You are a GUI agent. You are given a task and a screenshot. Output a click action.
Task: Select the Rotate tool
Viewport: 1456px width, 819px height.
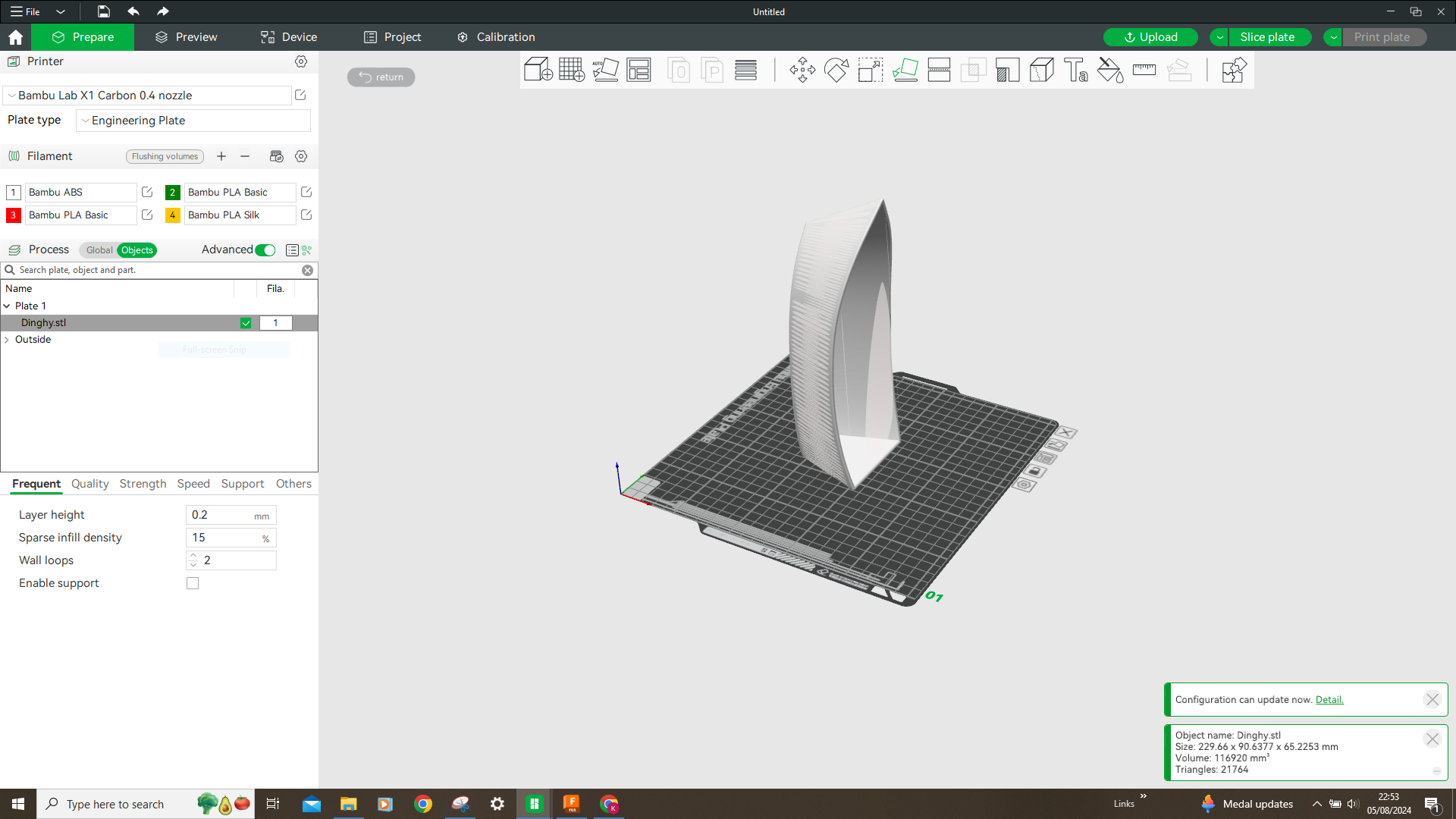836,70
